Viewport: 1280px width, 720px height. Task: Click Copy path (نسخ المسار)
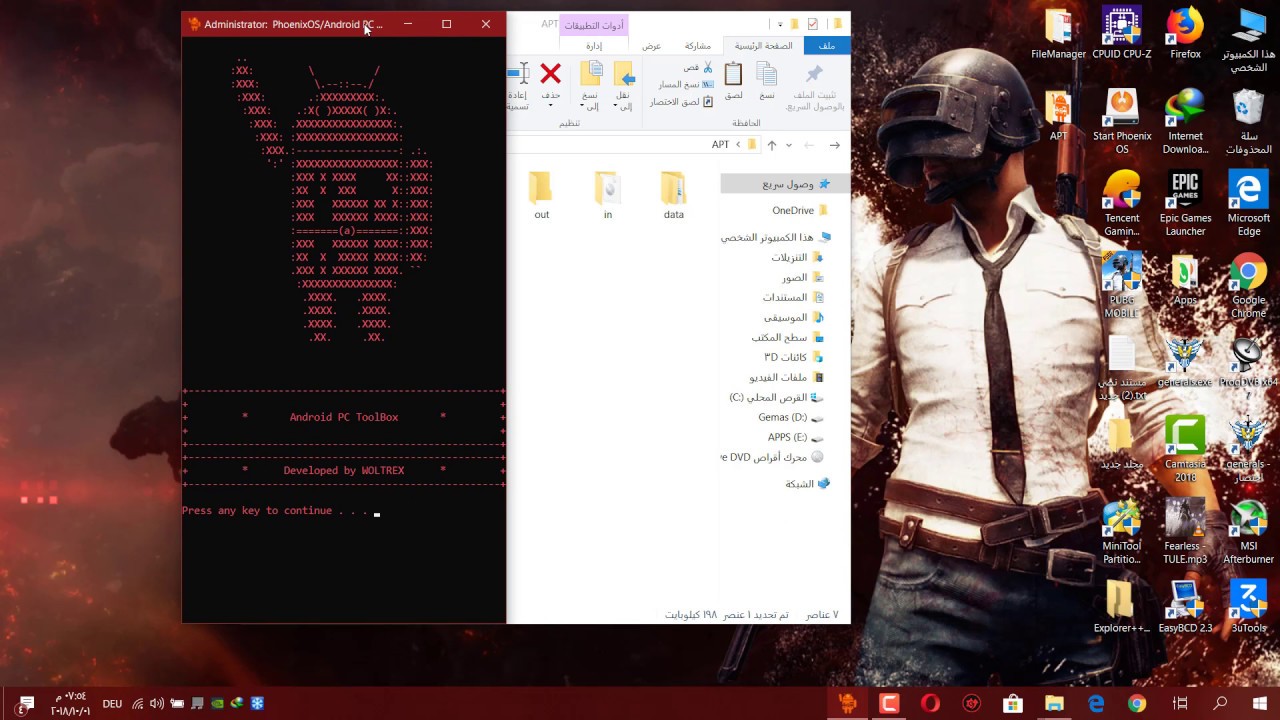[x=686, y=84]
